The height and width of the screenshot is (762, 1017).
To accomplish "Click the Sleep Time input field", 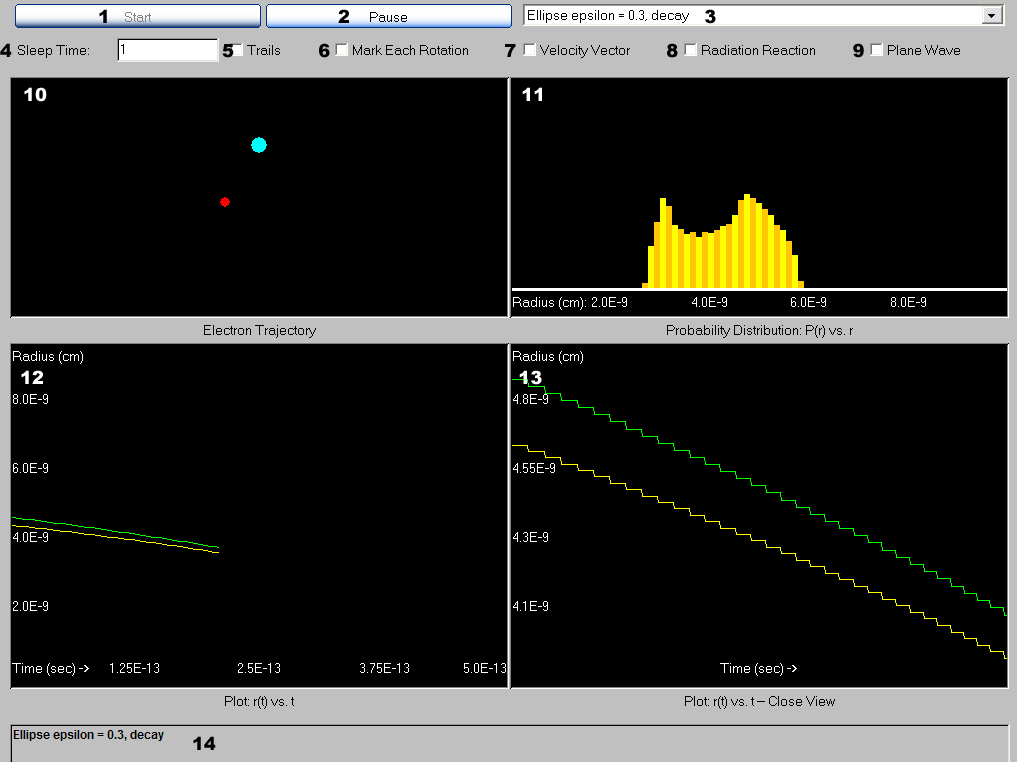I will (x=167, y=50).
